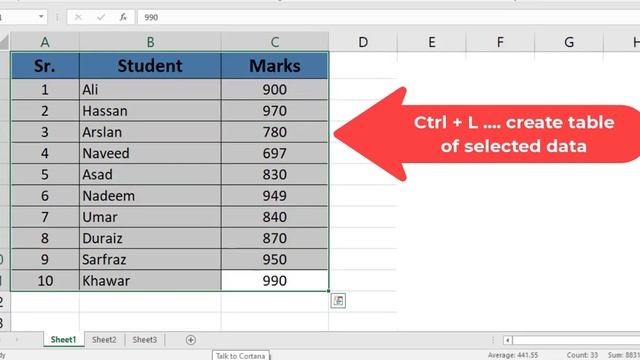
Task: Click the active marks cell '990'
Action: 275,280
